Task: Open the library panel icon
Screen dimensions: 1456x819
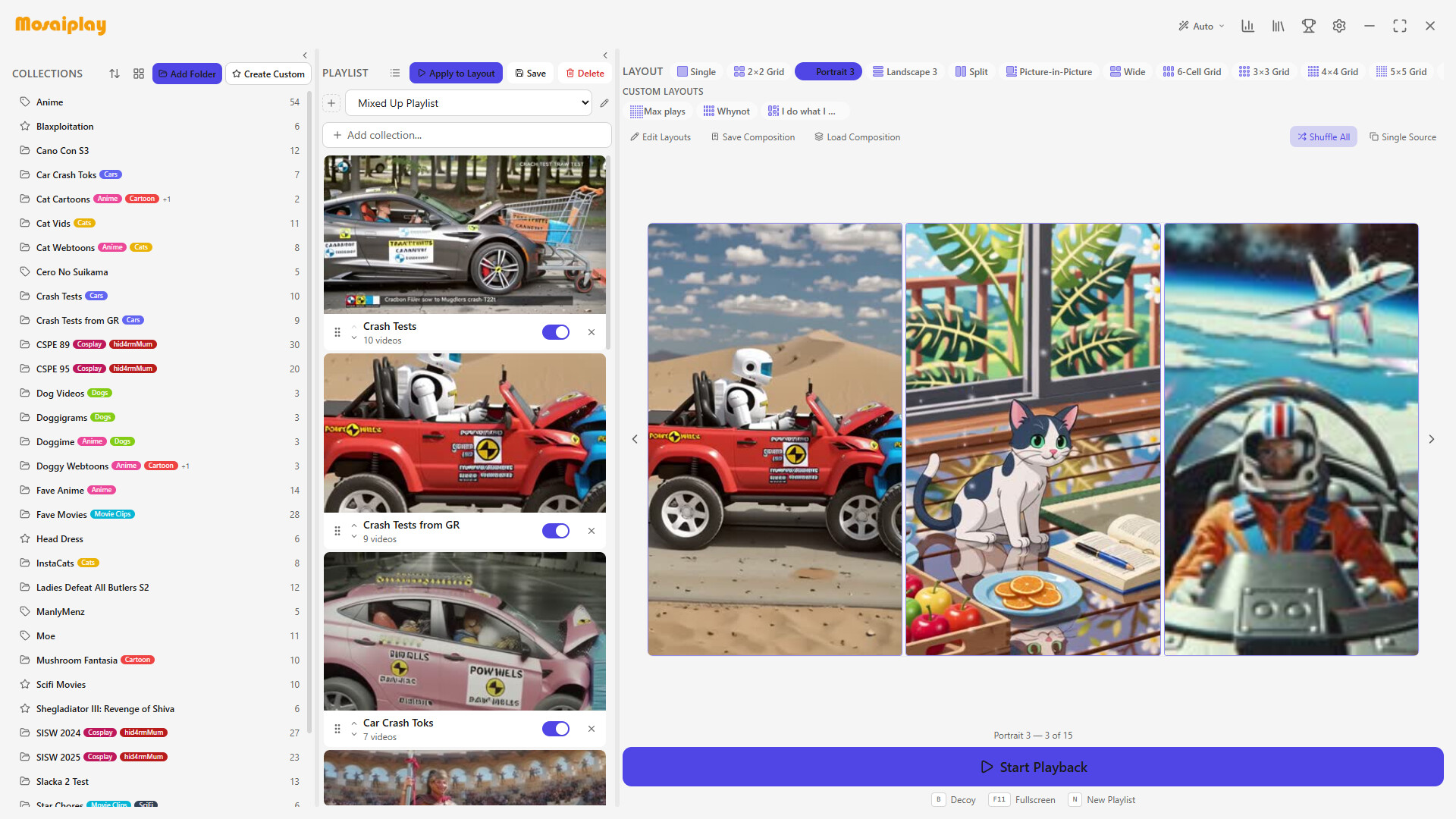Action: 1278,25
